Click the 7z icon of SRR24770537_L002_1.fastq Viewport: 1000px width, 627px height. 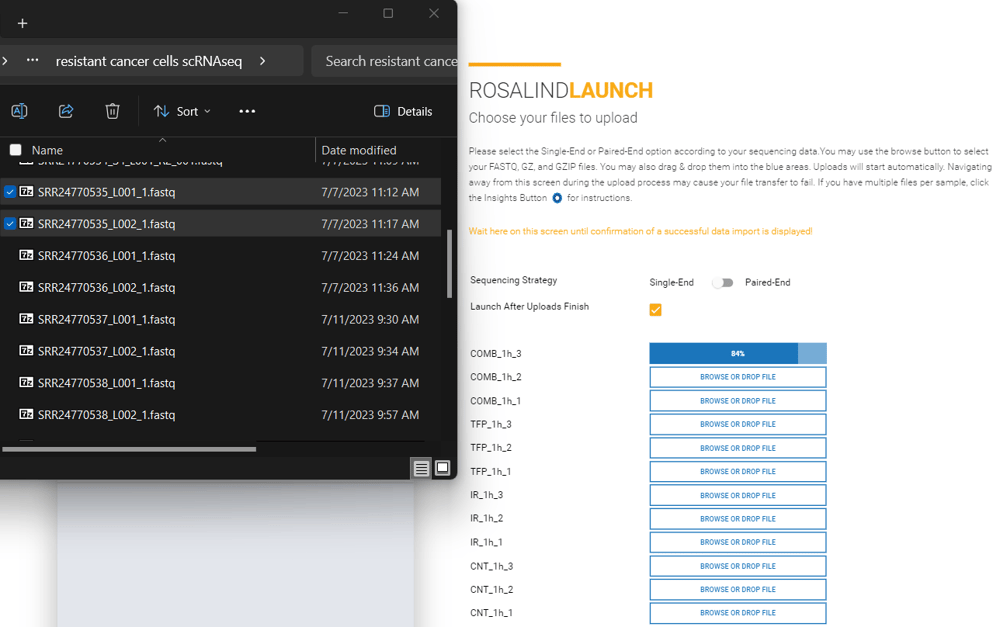tap(26, 350)
